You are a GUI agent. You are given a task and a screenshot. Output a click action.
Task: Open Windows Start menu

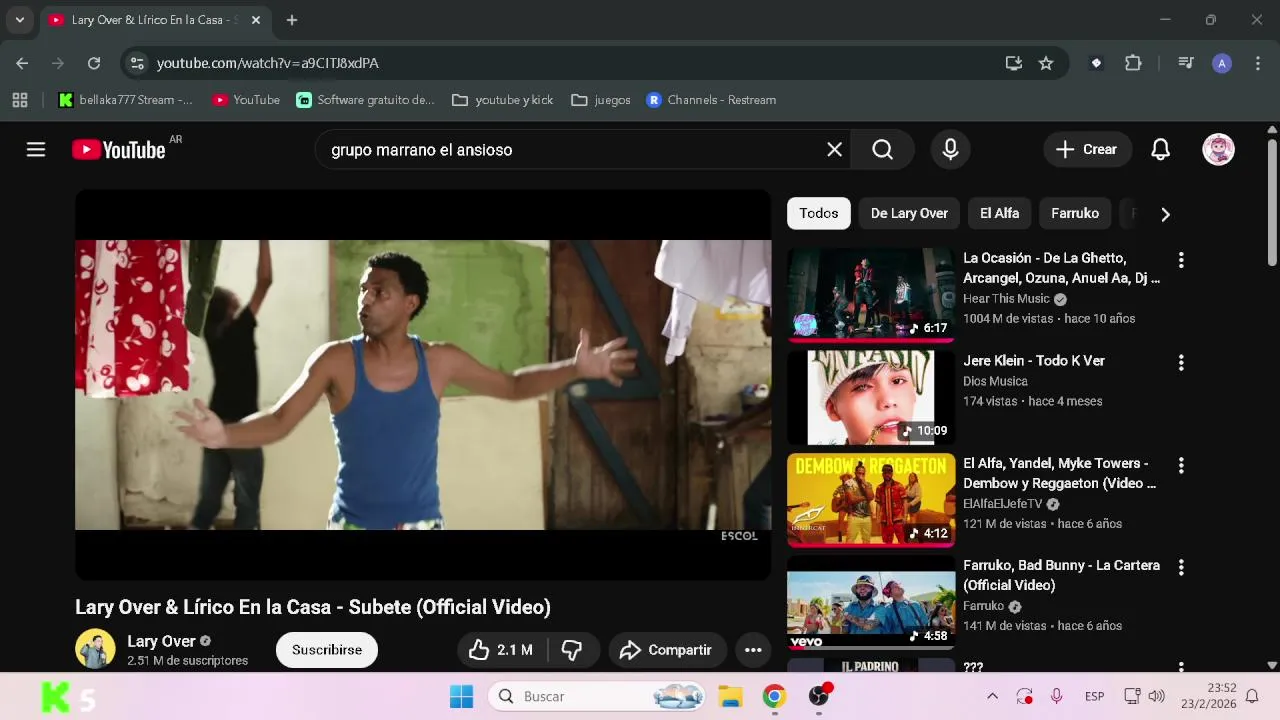[x=461, y=696]
